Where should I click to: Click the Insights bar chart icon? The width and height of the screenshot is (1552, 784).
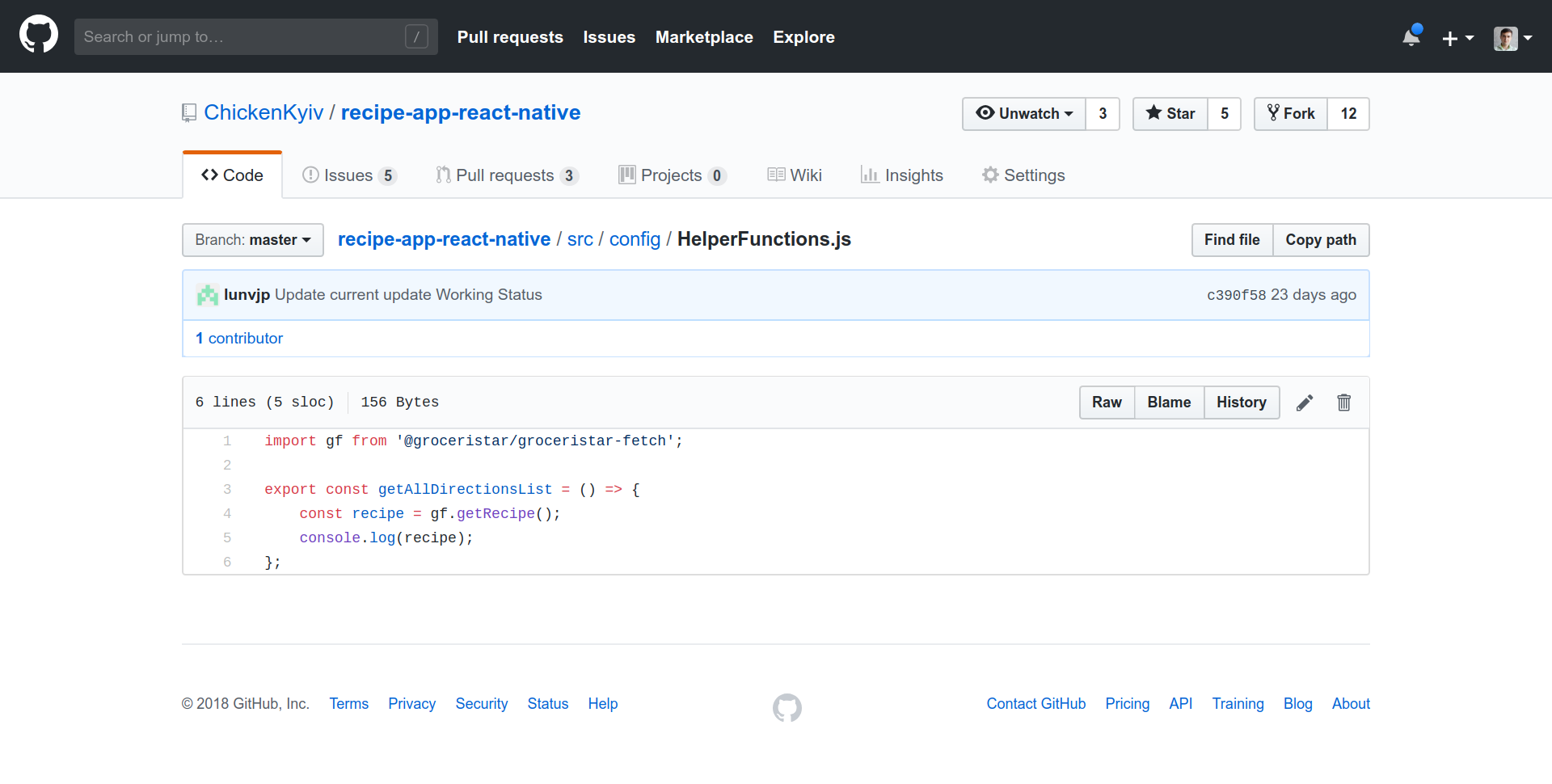[x=869, y=175]
